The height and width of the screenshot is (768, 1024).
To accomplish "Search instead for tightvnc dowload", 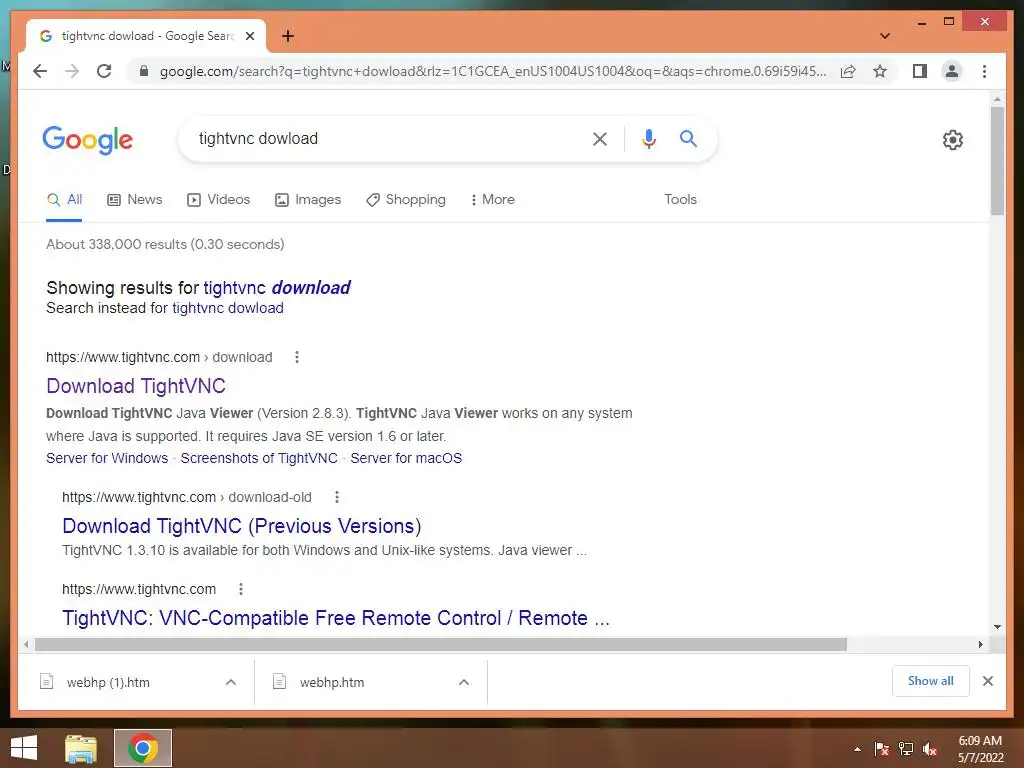I will tap(228, 308).
